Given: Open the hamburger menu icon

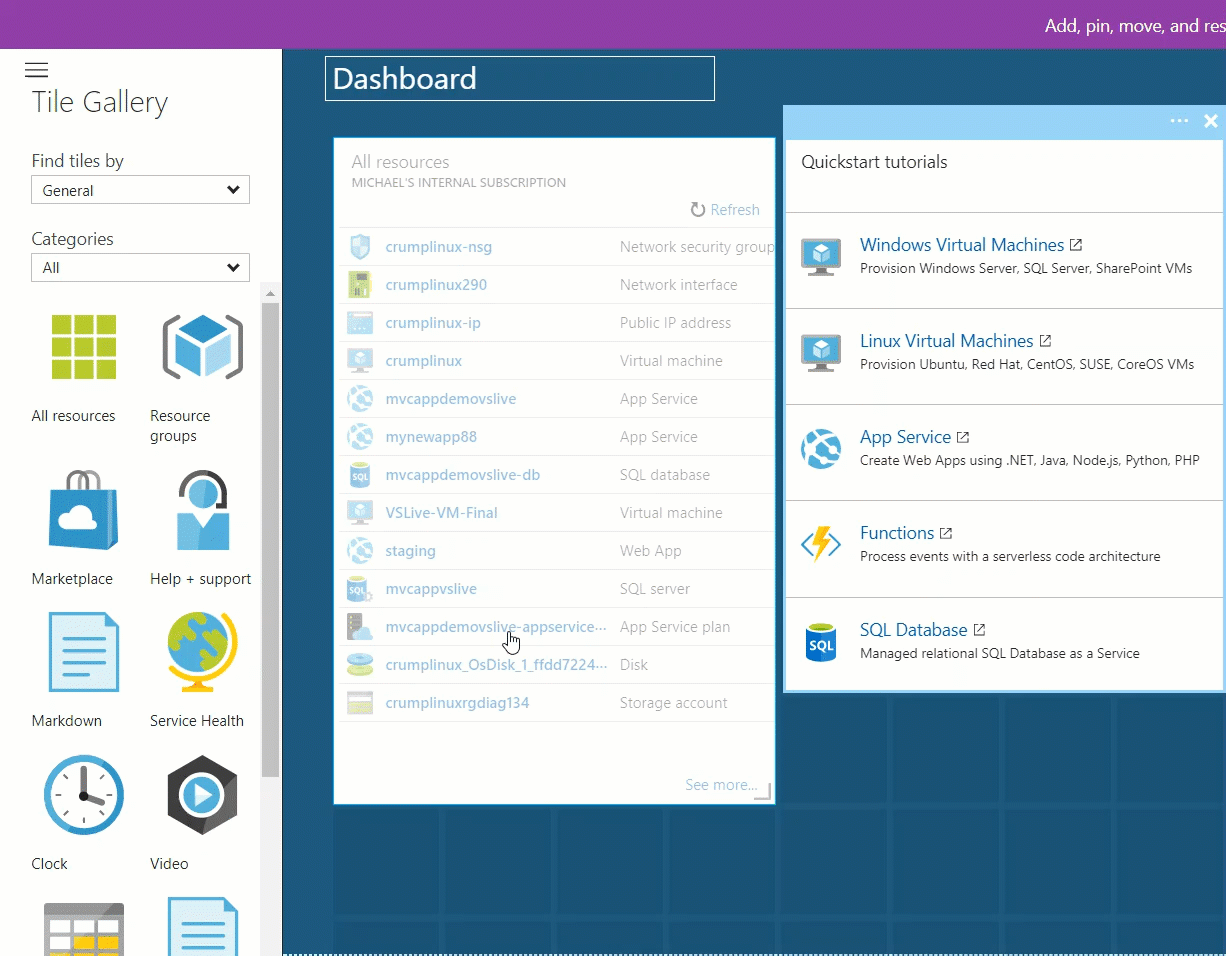Looking at the screenshot, I should [36, 70].
